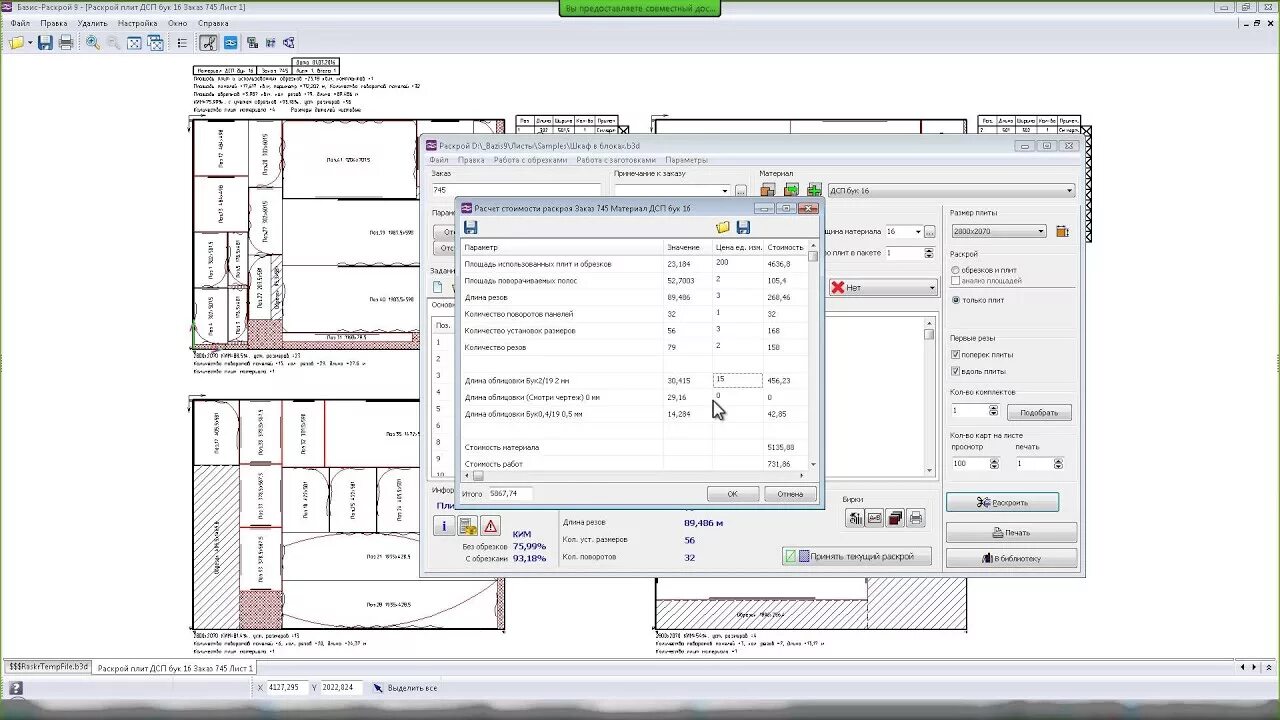Click horizontal scrollbar thumb in cost table
This screenshot has height=720, width=1280.
point(477,476)
